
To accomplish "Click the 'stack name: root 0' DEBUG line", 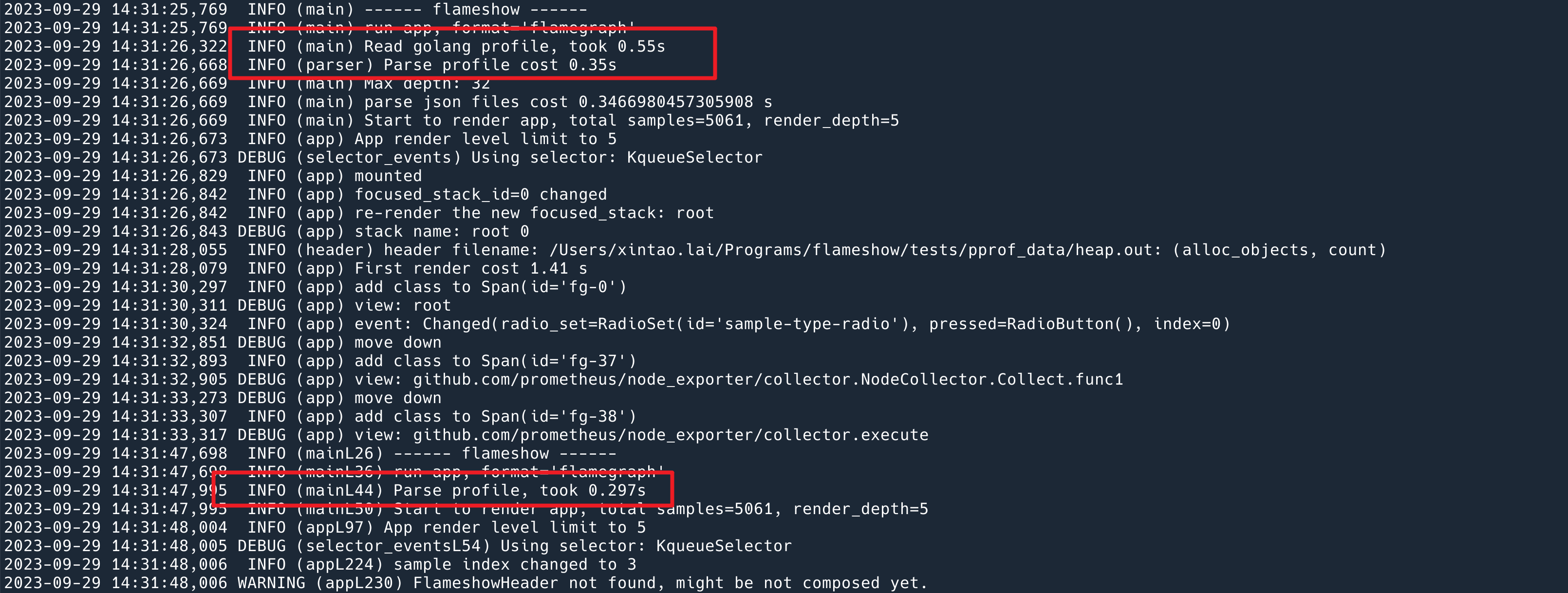I will pyautogui.click(x=441, y=231).
